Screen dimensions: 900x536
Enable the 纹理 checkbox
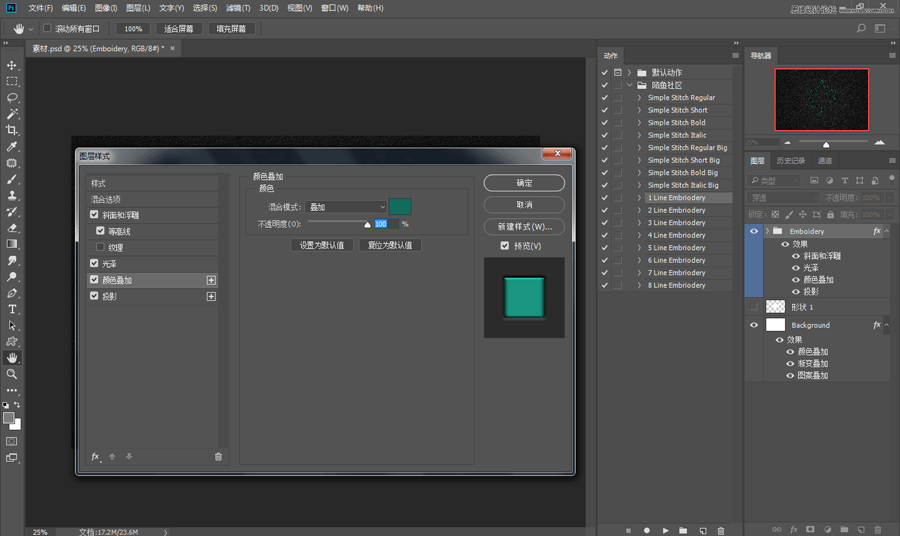pos(100,247)
